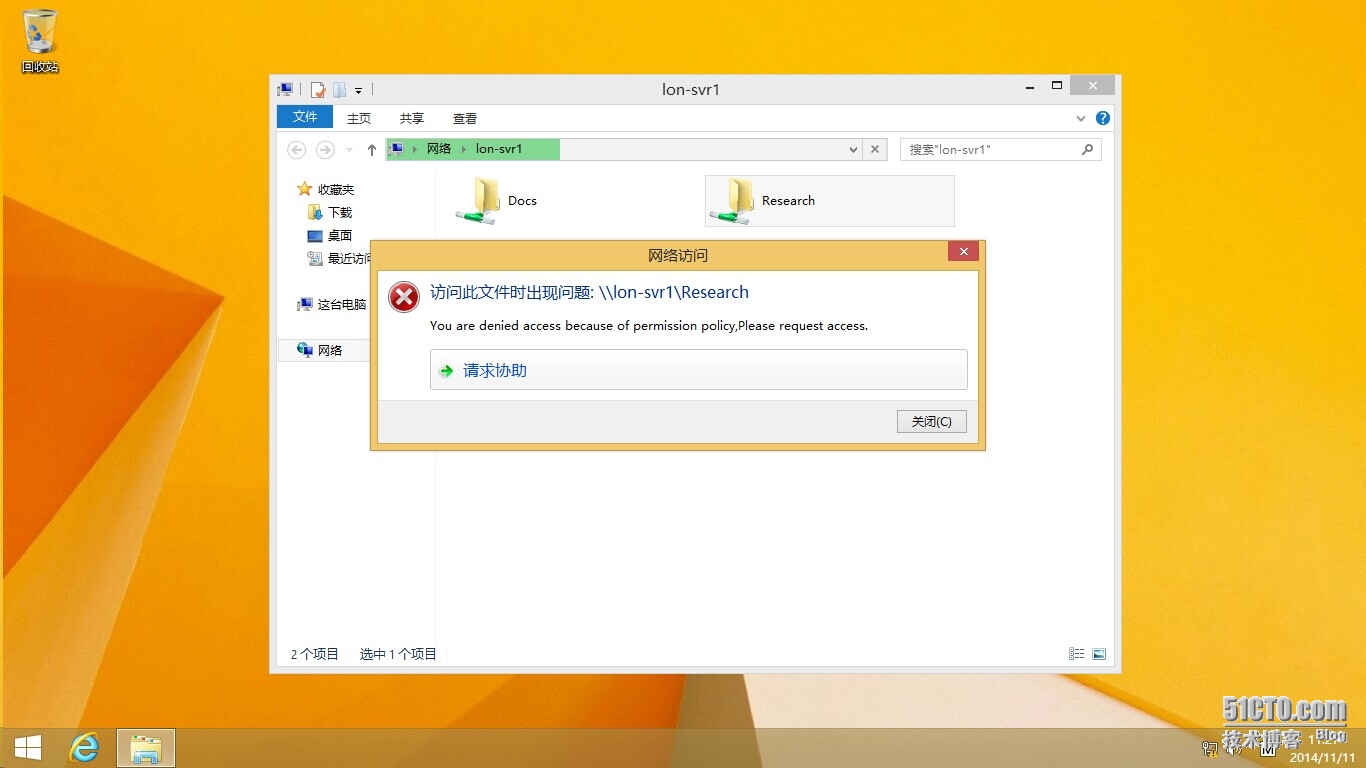Screen dimensions: 1366x768
Task: Switch to the 共享 ribbon tab
Action: 412,118
